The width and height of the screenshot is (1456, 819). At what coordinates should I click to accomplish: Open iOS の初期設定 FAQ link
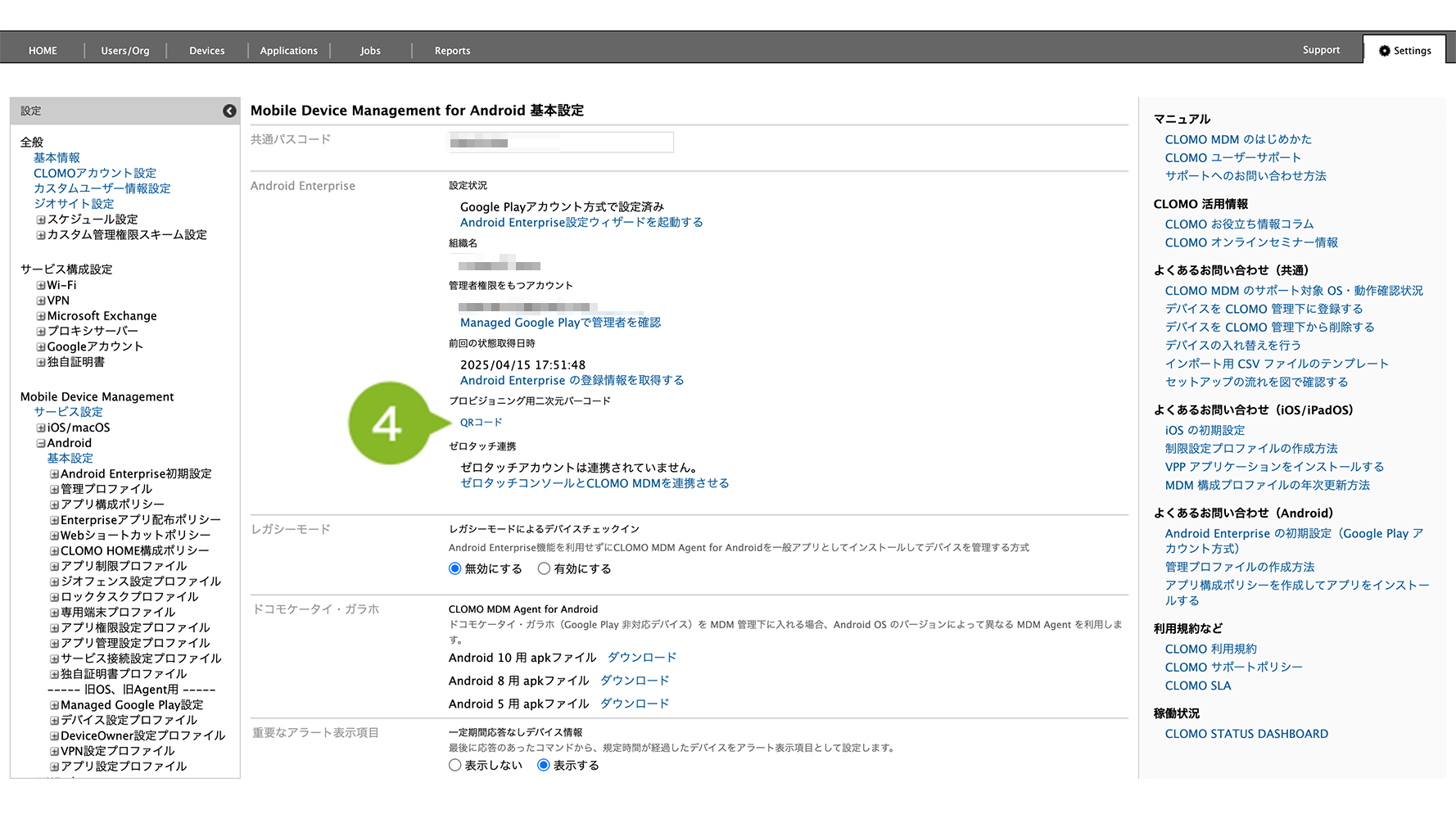(1205, 431)
